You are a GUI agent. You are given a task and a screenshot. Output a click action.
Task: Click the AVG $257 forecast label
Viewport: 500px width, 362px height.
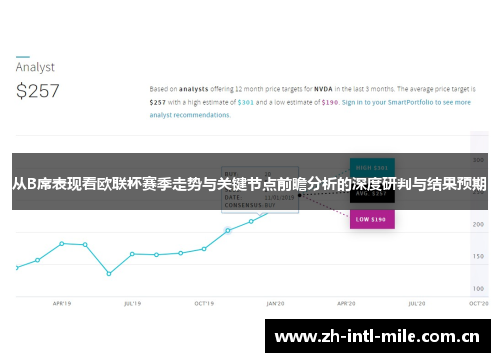point(372,194)
